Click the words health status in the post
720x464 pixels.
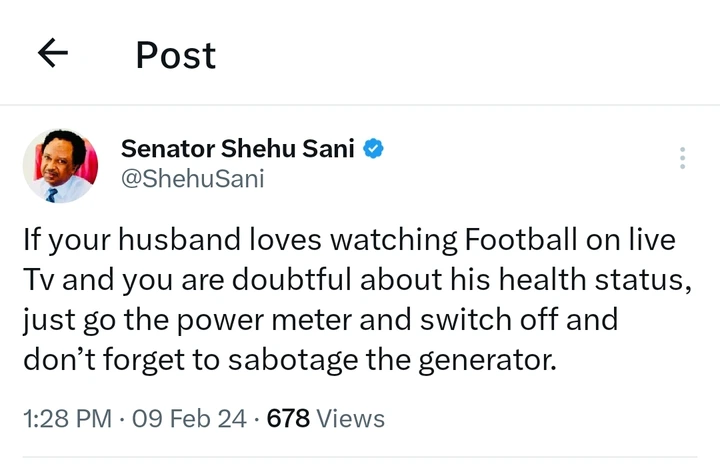[x=595, y=279]
